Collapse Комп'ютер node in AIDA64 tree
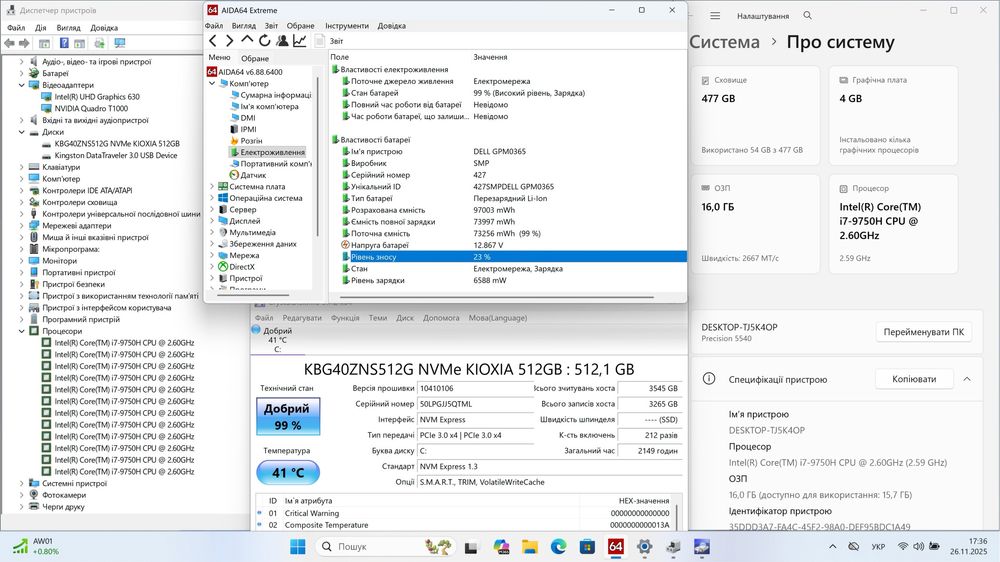This screenshot has width=1000, height=562. 212,84
